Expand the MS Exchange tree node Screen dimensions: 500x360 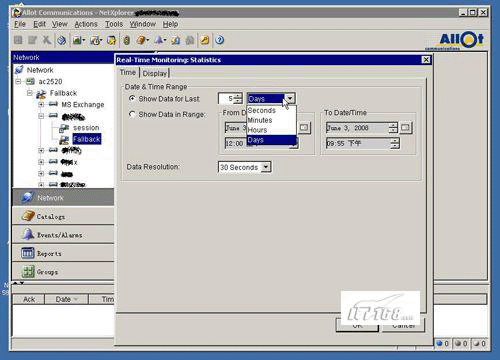[41, 105]
